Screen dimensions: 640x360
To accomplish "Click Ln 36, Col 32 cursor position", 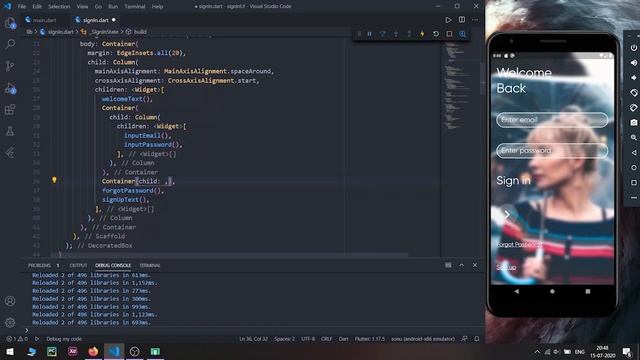I will point(253,339).
